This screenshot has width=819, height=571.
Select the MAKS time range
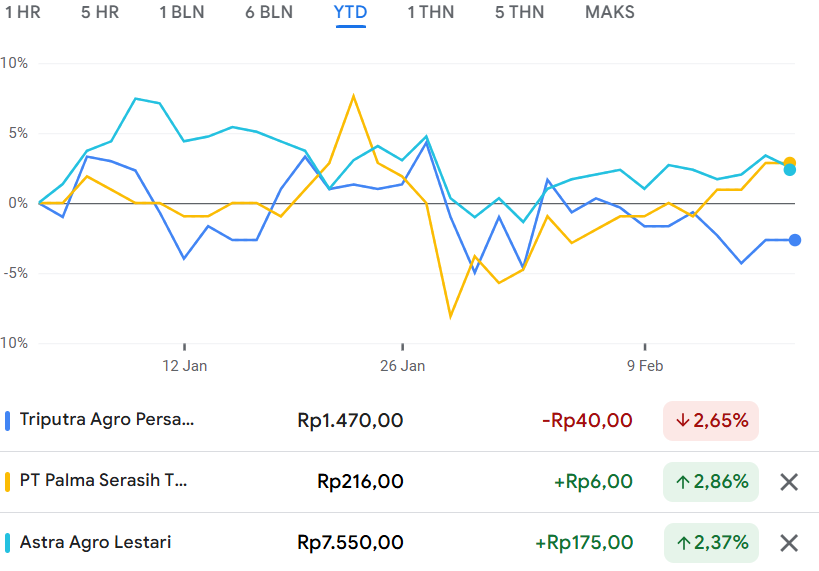point(609,13)
